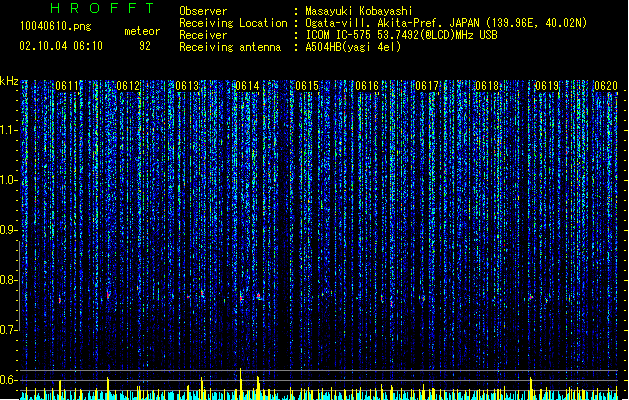
Task: Click the 0616 time marker
Action: click(x=367, y=86)
